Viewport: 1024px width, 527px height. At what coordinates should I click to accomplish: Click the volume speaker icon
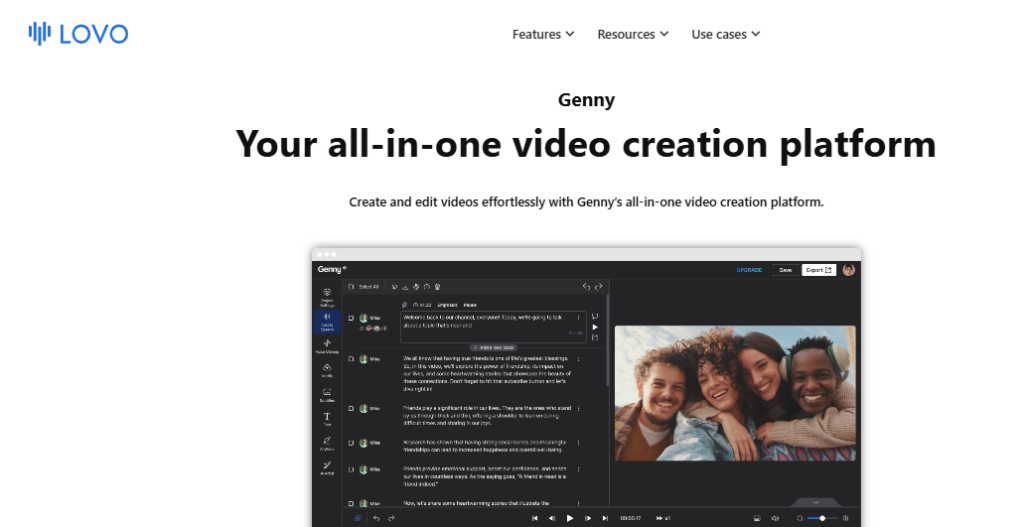pyautogui.click(x=775, y=518)
